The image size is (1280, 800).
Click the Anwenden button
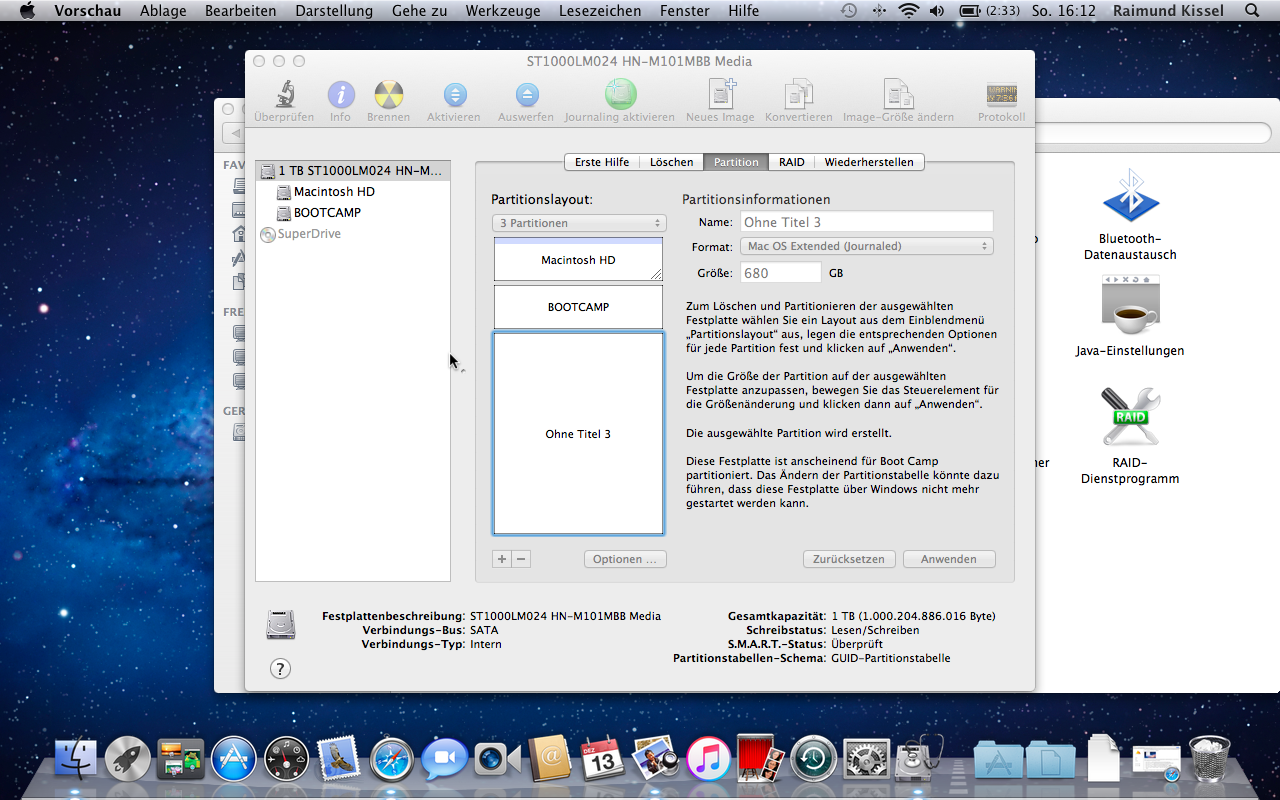tap(949, 559)
